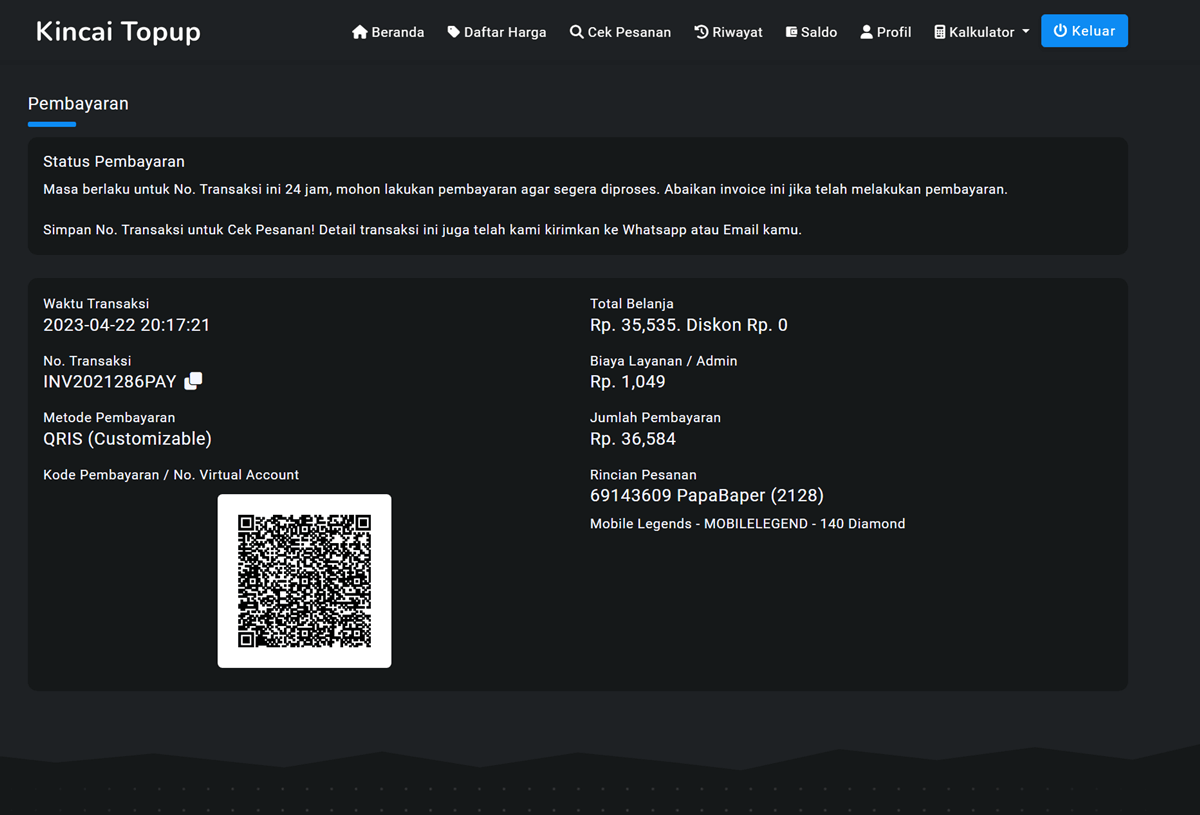Click the admin fee Rp. 1,049
The height and width of the screenshot is (815, 1200).
pos(628,382)
